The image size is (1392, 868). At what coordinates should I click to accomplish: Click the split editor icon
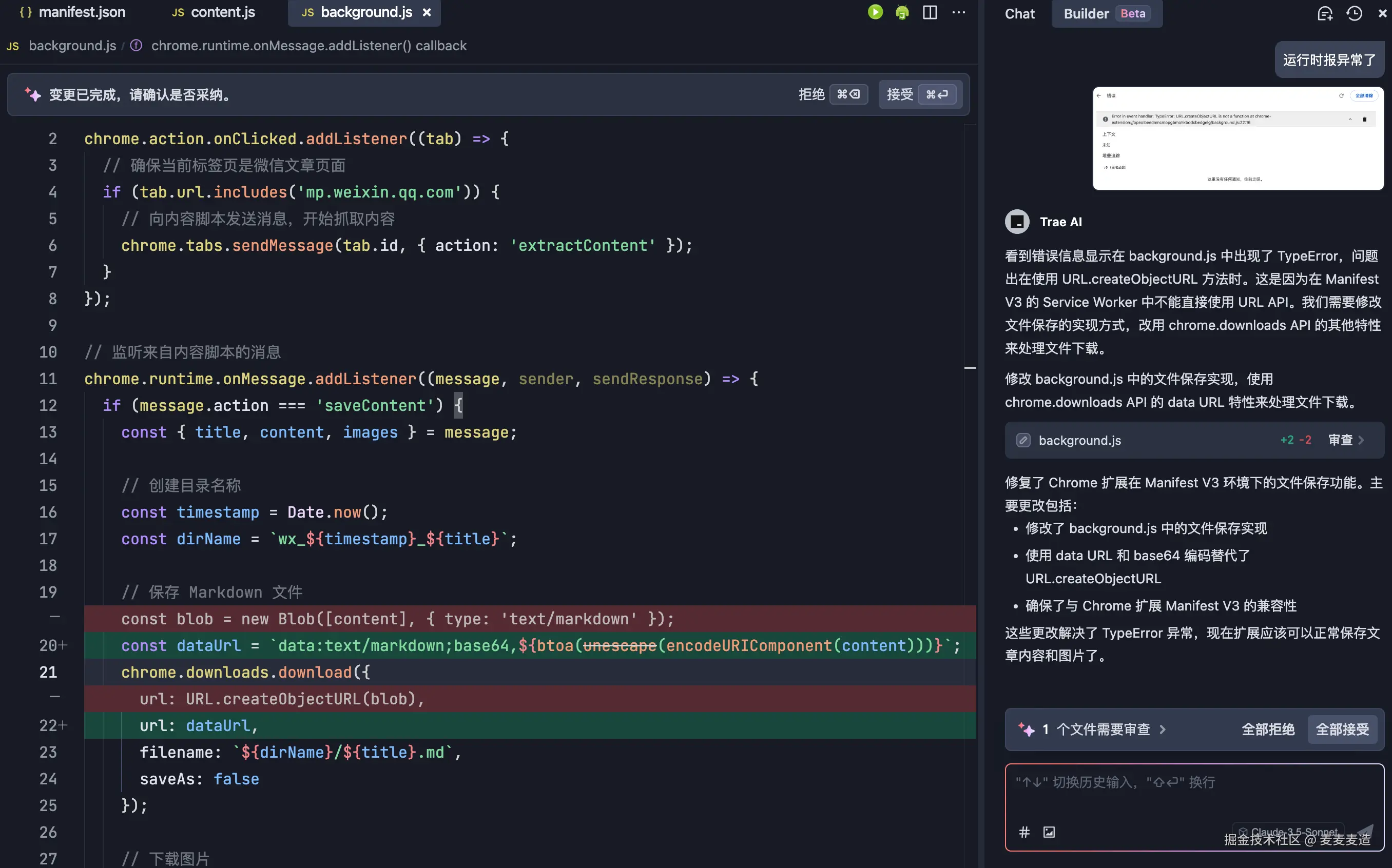(x=930, y=13)
